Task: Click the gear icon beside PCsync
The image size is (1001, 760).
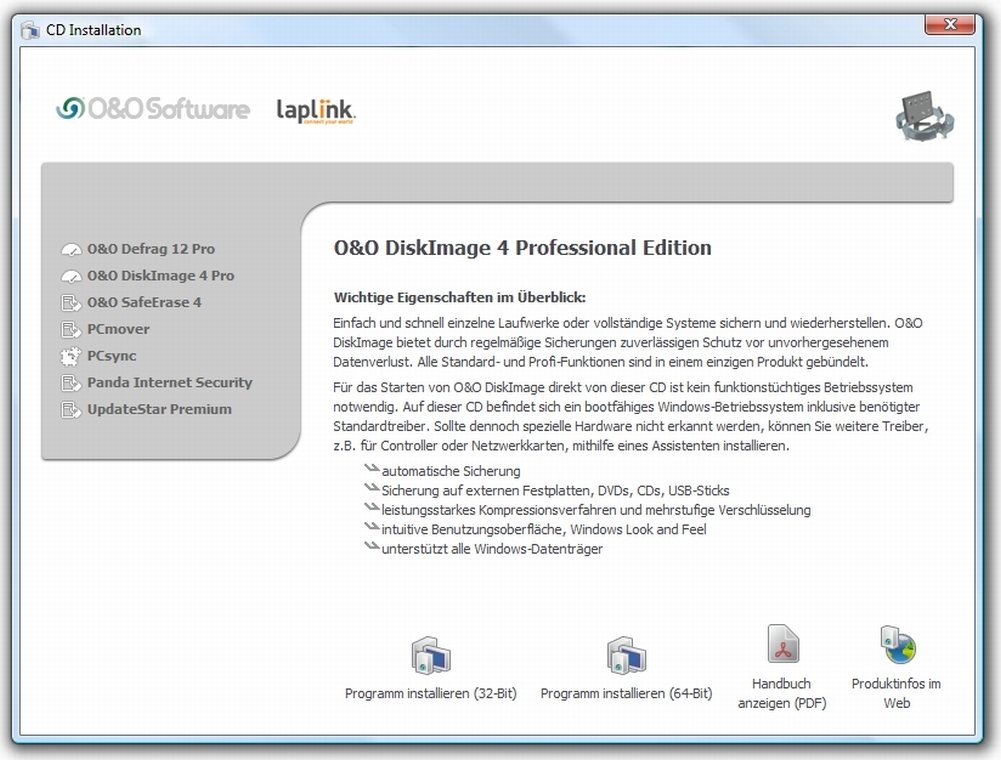Action: pyautogui.click(x=71, y=356)
